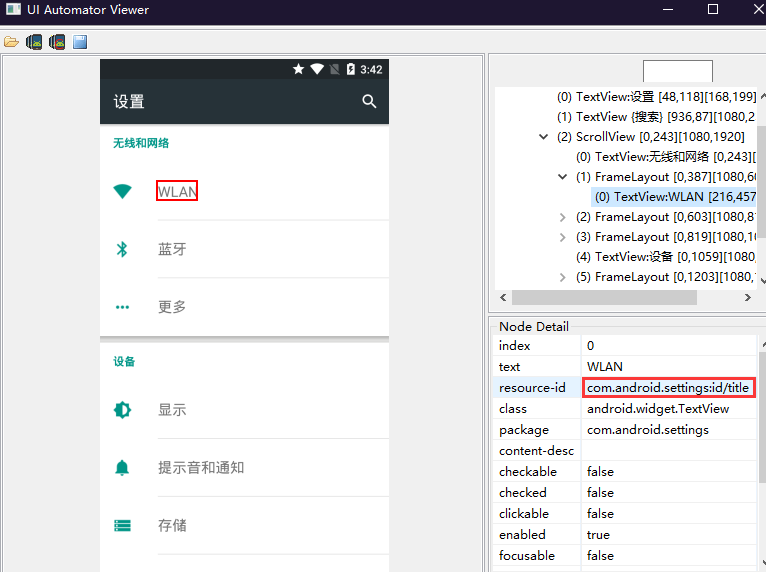Viewport: 766px width, 572px height.
Task: Click the empty box above hierarchy tree
Action: tap(678, 71)
